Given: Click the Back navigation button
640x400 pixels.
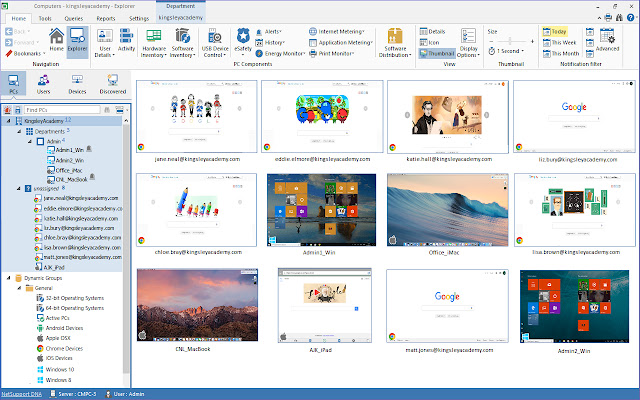Looking at the screenshot, I should [x=18, y=31].
